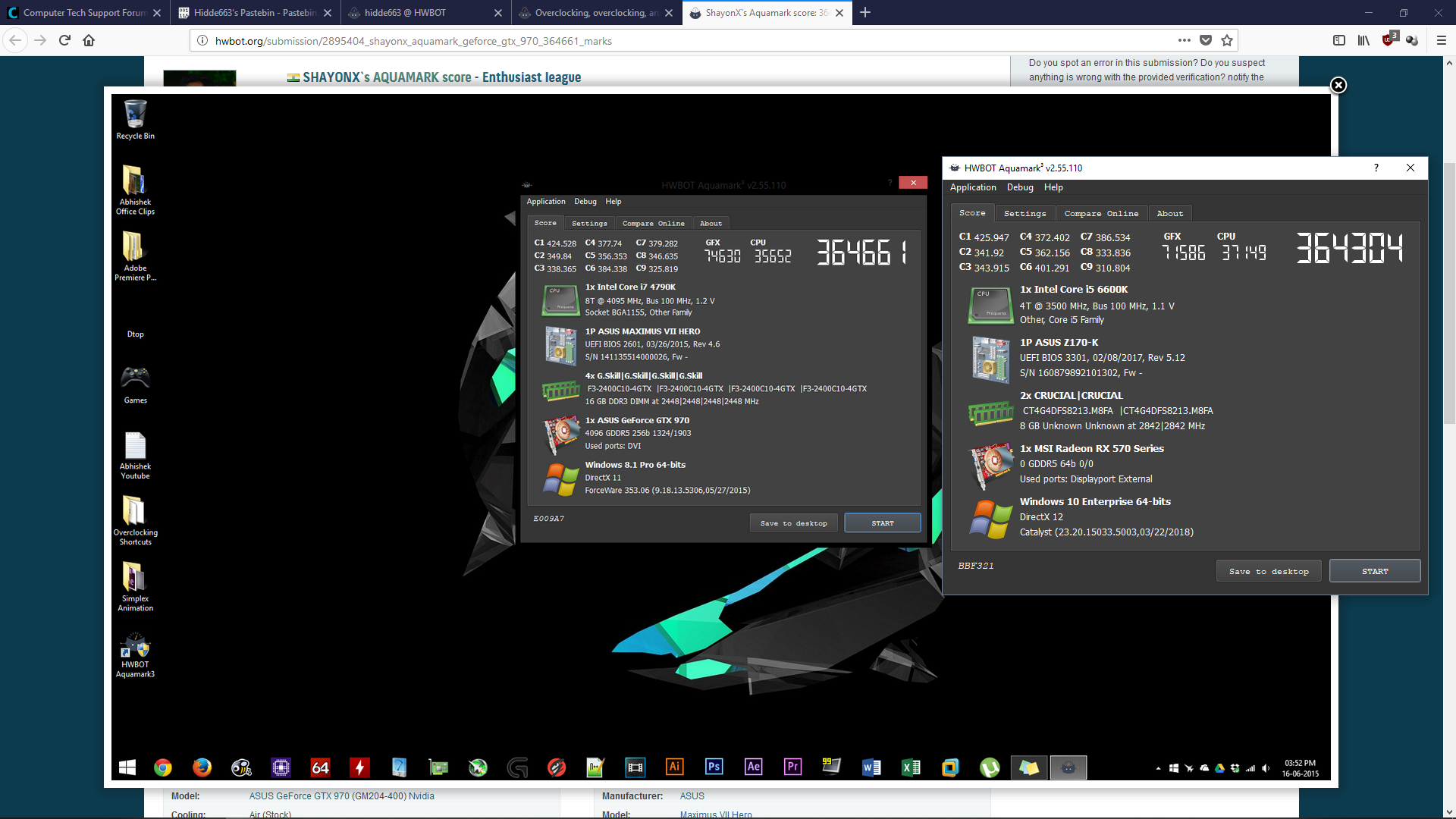Open the ASUS GeForce GTX 970 model link
Viewport: 1456px width, 819px height.
point(328,796)
